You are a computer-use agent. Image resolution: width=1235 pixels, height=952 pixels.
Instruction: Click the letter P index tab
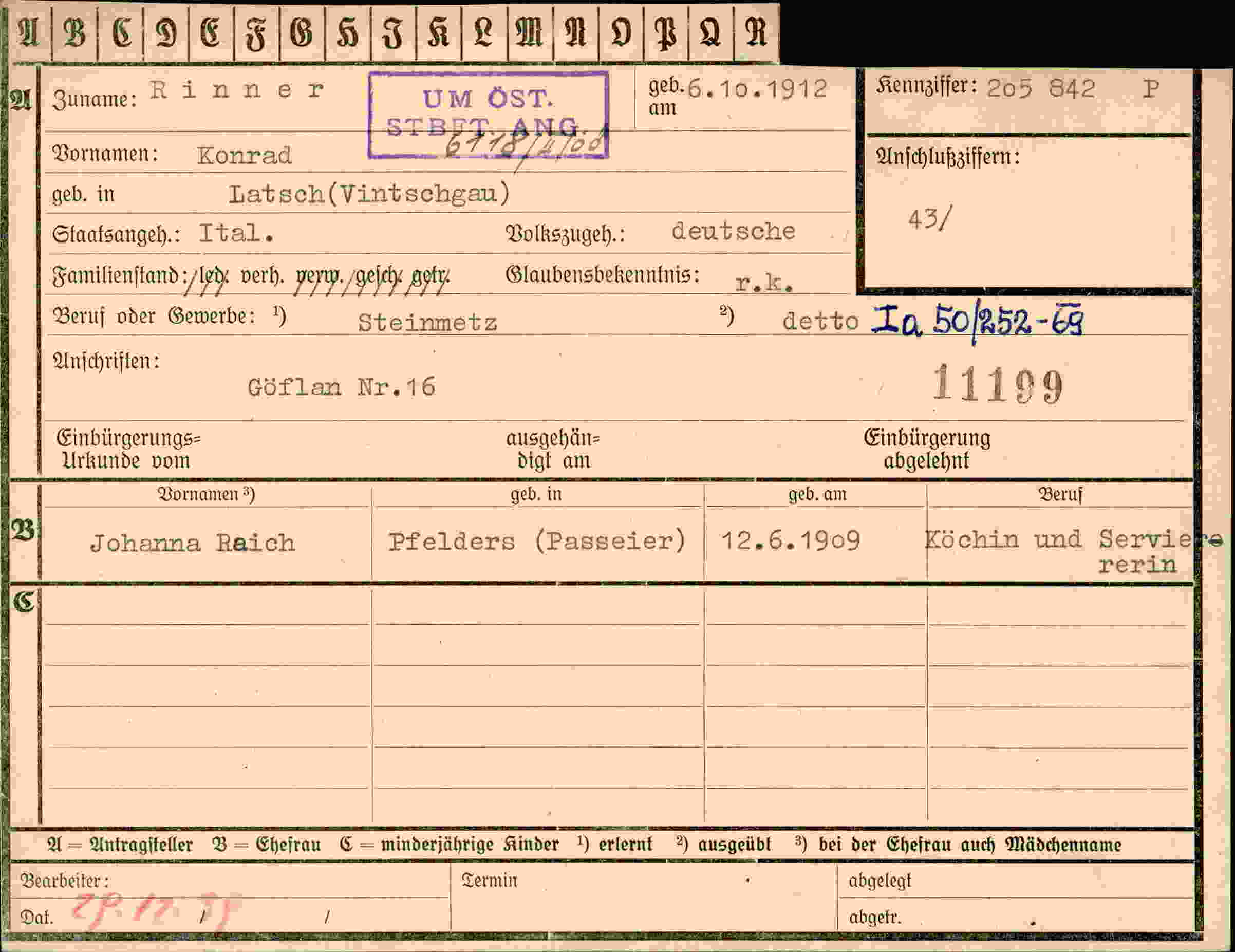[x=666, y=33]
